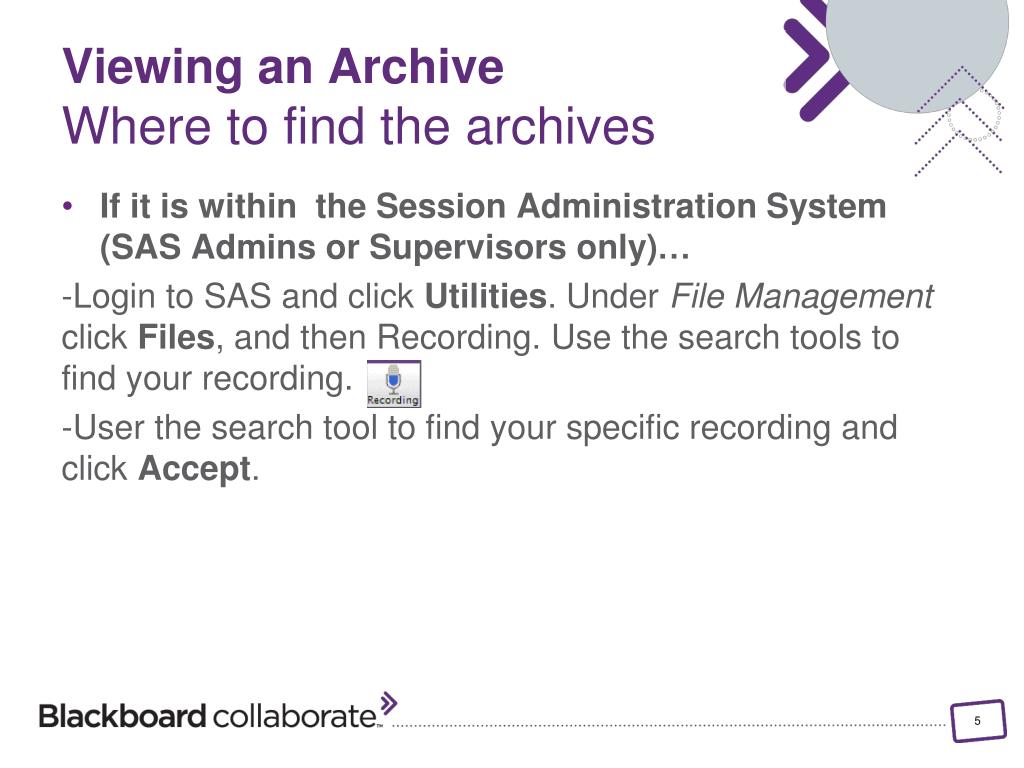Click the bold word Accept
This screenshot has height=768, width=1024.
[x=195, y=469]
